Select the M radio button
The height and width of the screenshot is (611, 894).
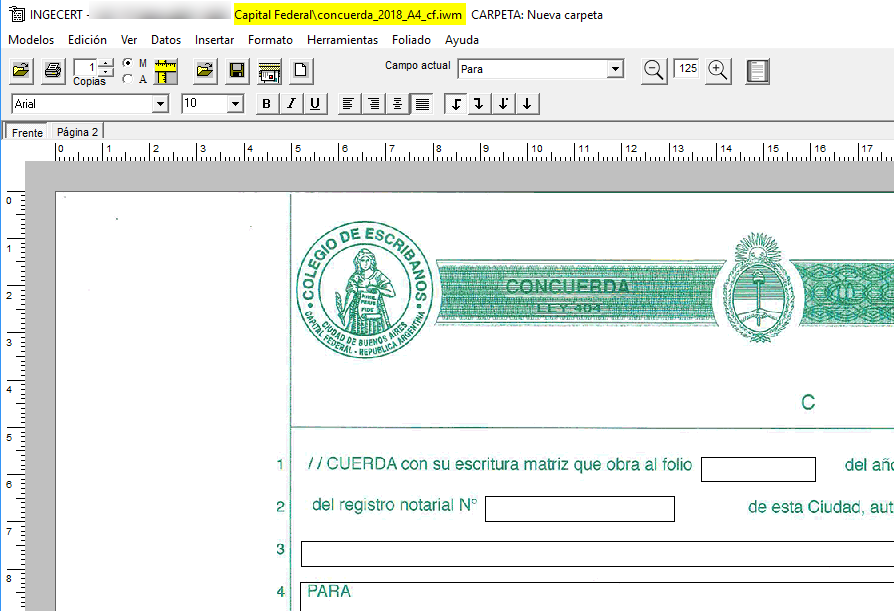(128, 63)
